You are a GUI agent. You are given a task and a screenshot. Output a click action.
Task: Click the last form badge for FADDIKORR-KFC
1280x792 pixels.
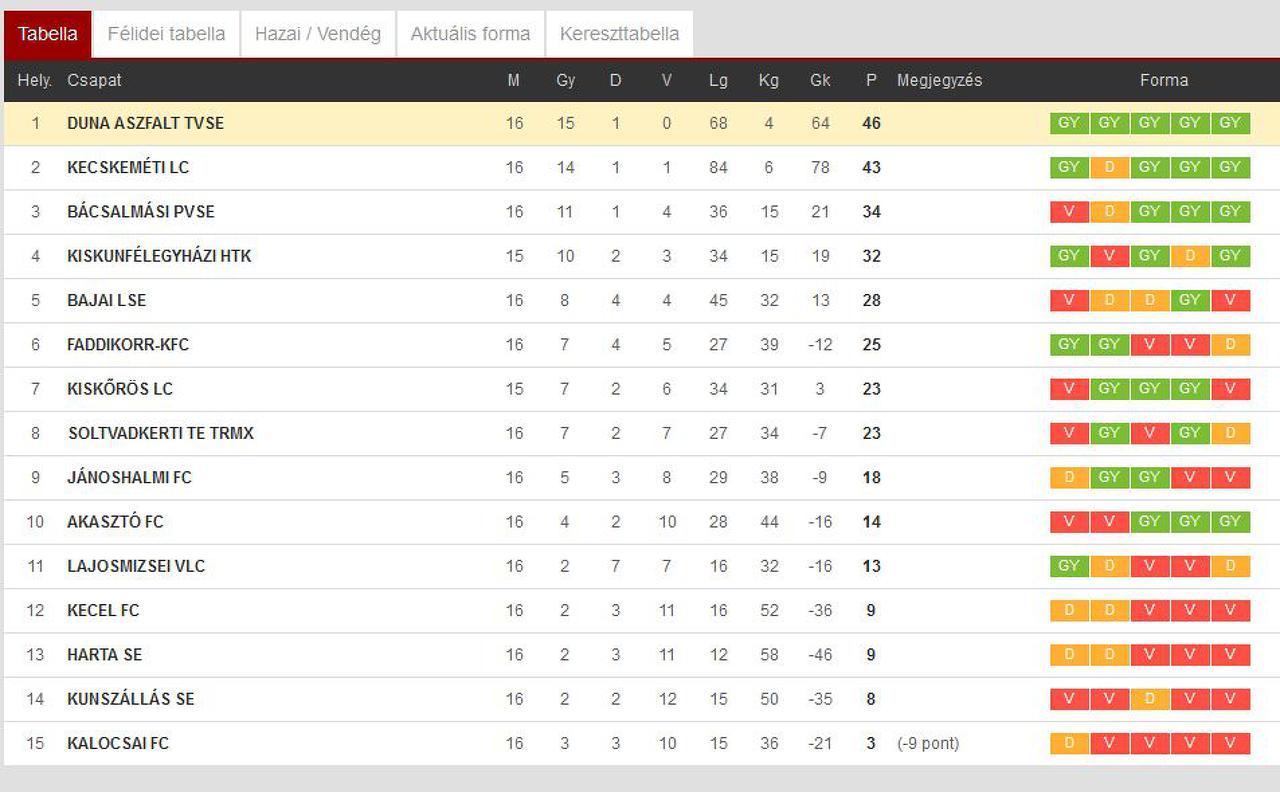[x=1230, y=344]
